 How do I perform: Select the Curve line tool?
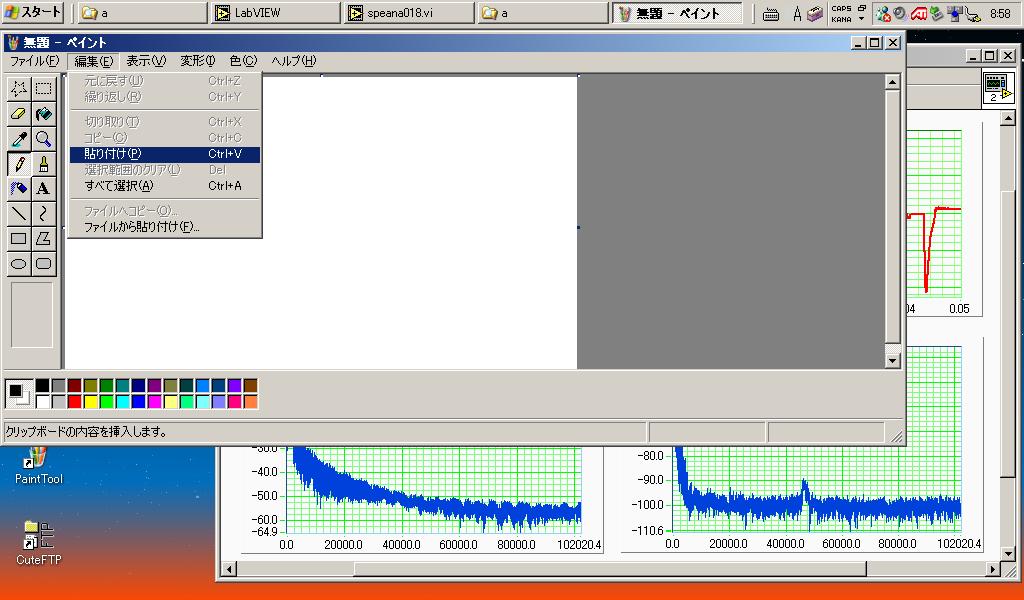point(43,214)
